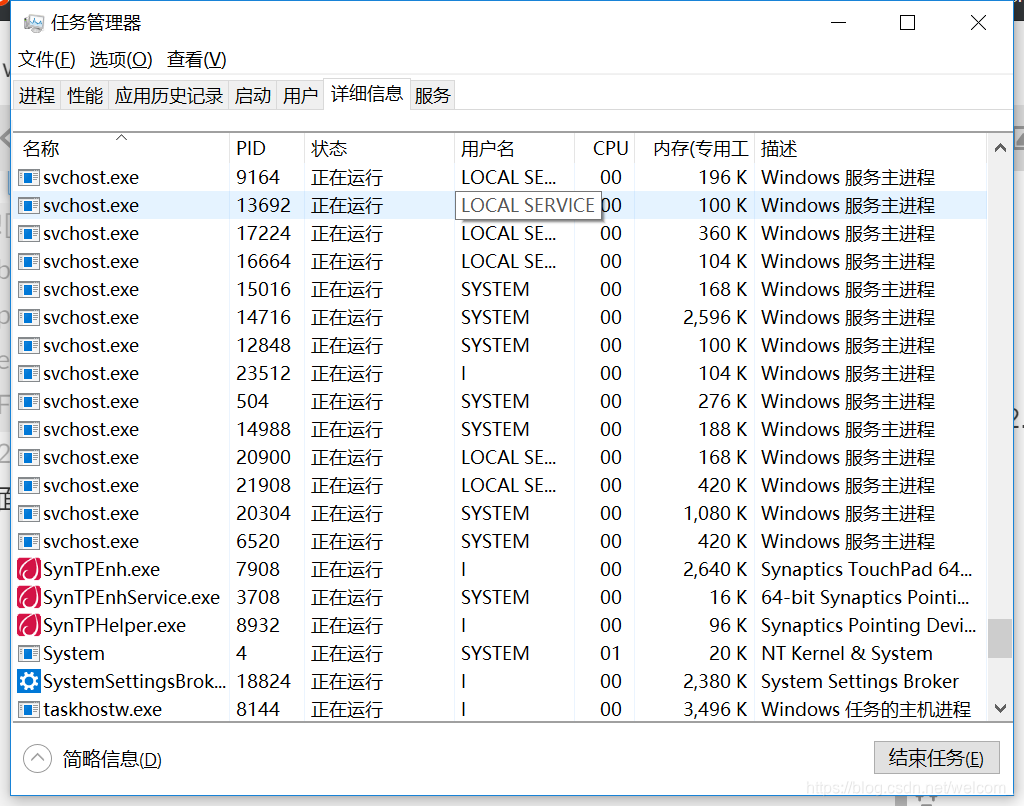Click CPU value 01 in System row
The height and width of the screenshot is (806, 1024).
611,654
